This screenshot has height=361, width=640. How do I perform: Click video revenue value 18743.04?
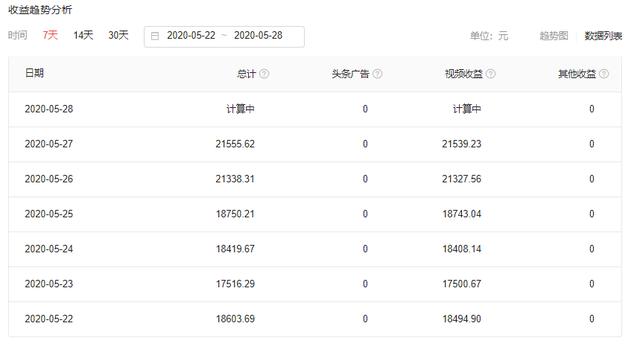coord(462,214)
